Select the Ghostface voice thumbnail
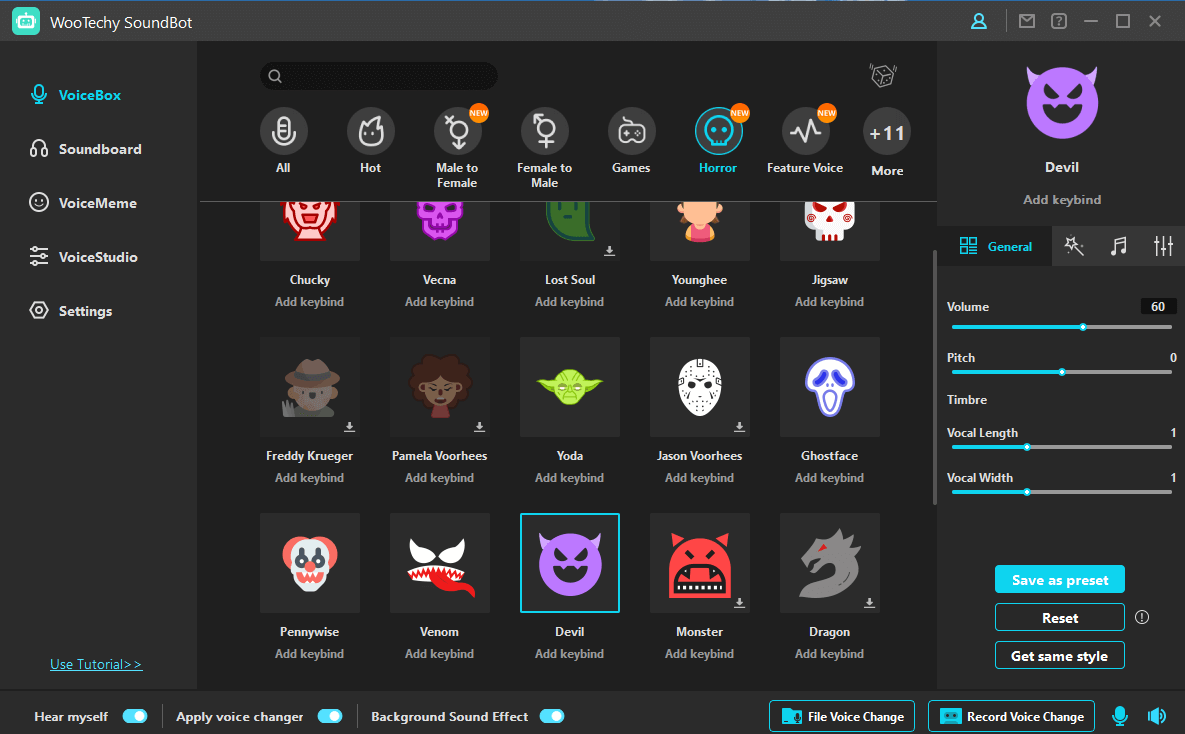The image size is (1185, 734). click(829, 387)
